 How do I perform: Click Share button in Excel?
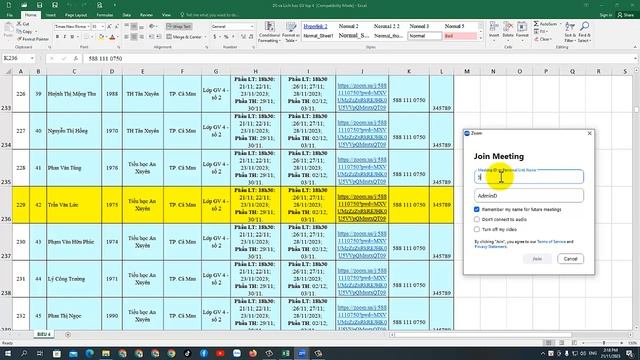pyautogui.click(x=626, y=15)
